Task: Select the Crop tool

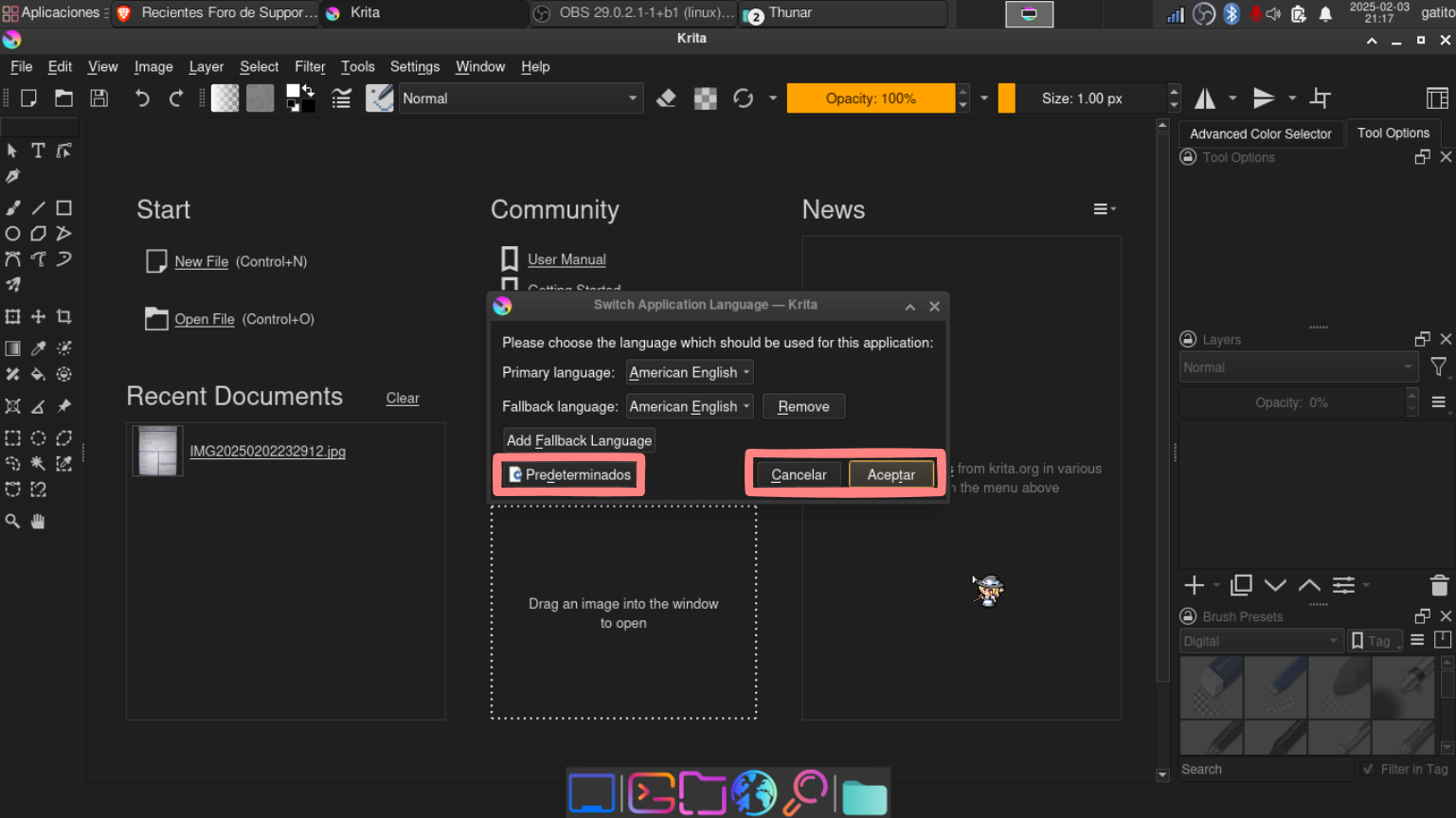Action: point(63,317)
